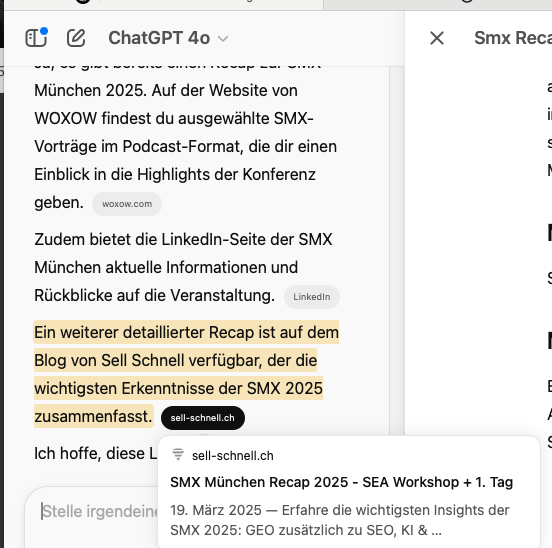This screenshot has height=548, width=552.
Task: Click the line starting Ich hoffe, diese
Action: 96,453
